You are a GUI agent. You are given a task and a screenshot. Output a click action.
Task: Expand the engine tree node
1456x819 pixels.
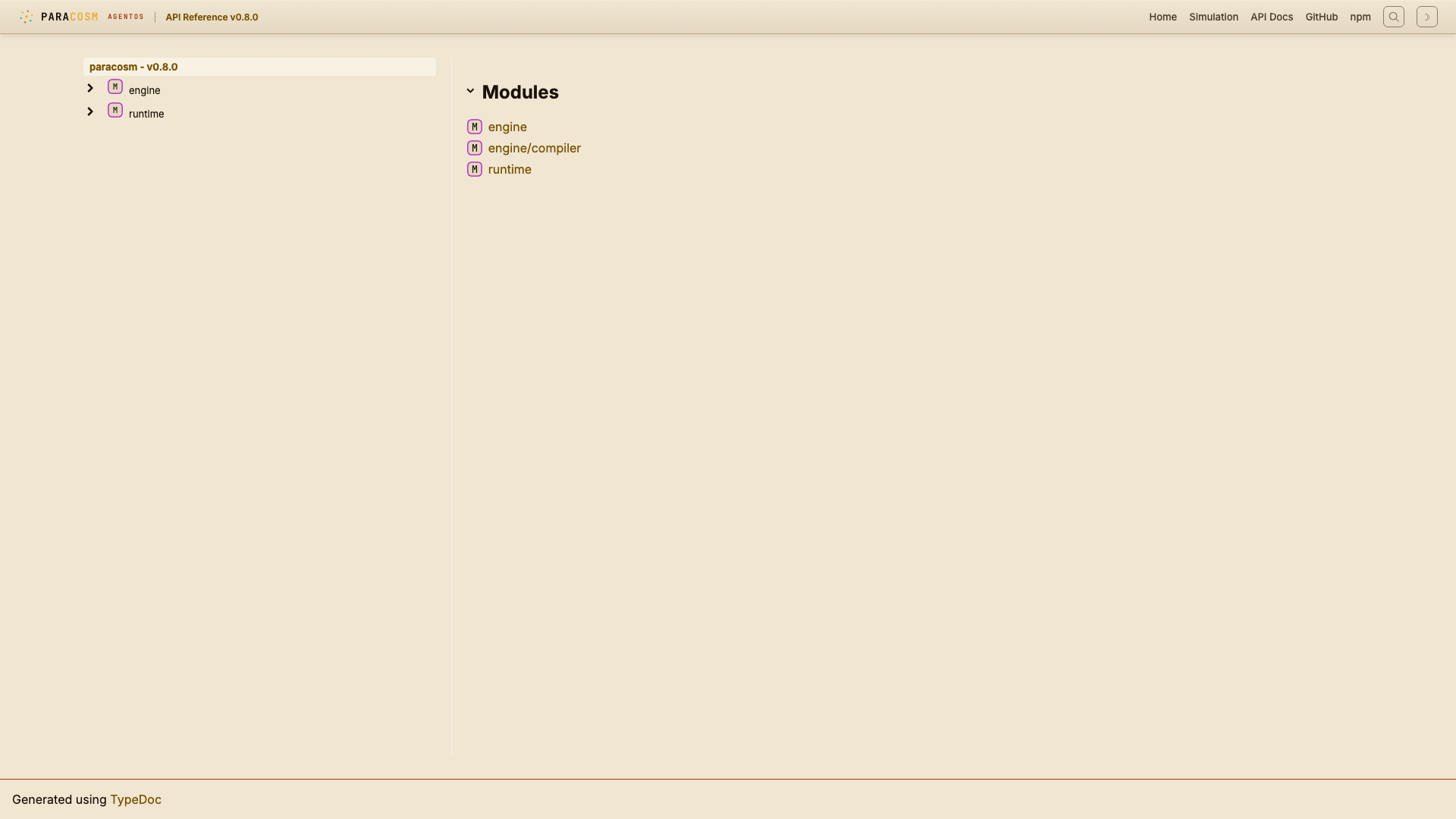[x=90, y=89]
